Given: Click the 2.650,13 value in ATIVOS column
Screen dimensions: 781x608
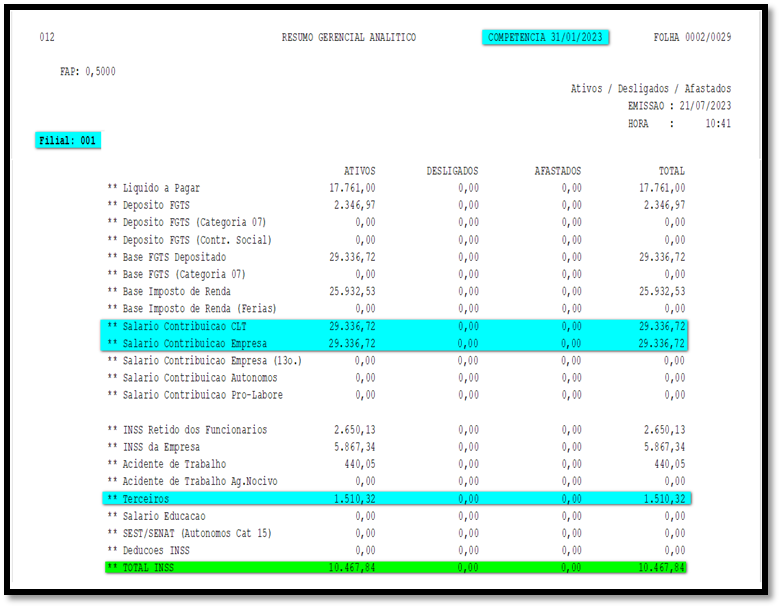Looking at the screenshot, I should point(355,430).
